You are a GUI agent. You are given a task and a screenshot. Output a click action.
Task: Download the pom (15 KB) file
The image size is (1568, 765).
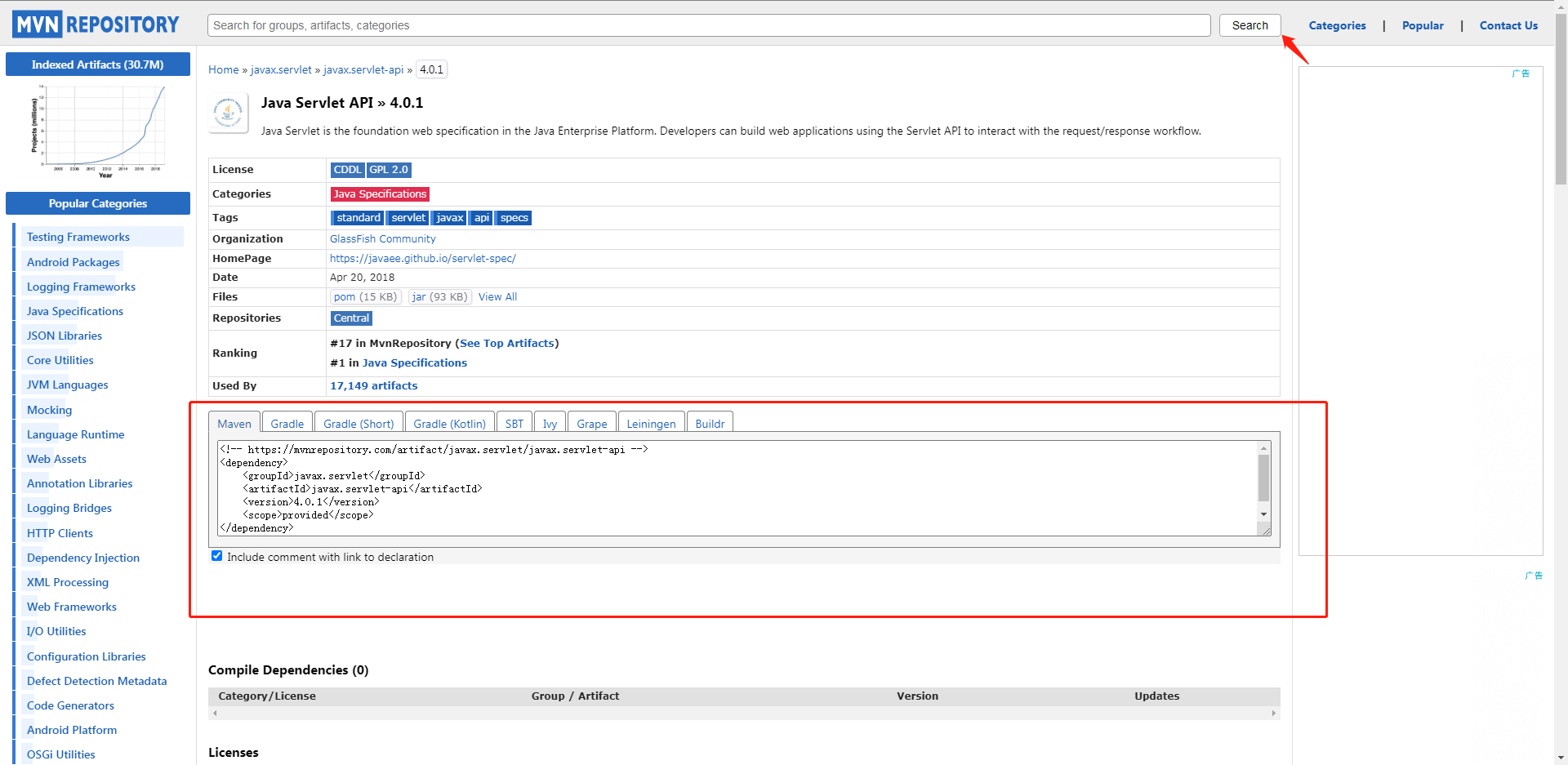point(365,296)
